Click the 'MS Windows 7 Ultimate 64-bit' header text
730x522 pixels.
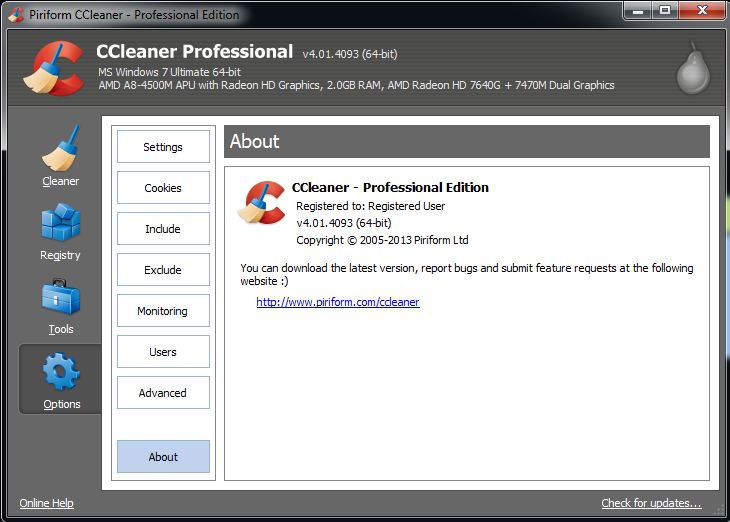(x=169, y=72)
